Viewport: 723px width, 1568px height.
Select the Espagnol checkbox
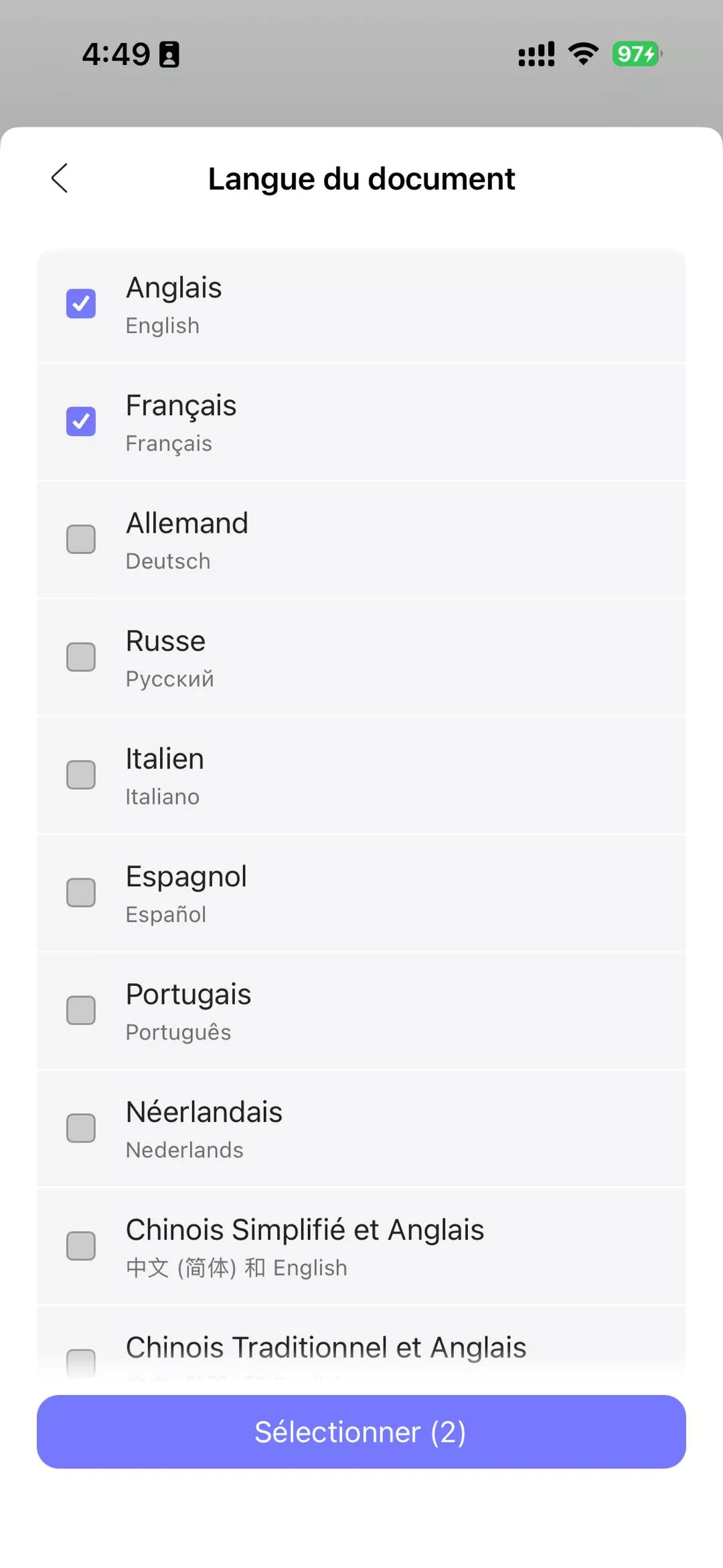[x=81, y=893]
